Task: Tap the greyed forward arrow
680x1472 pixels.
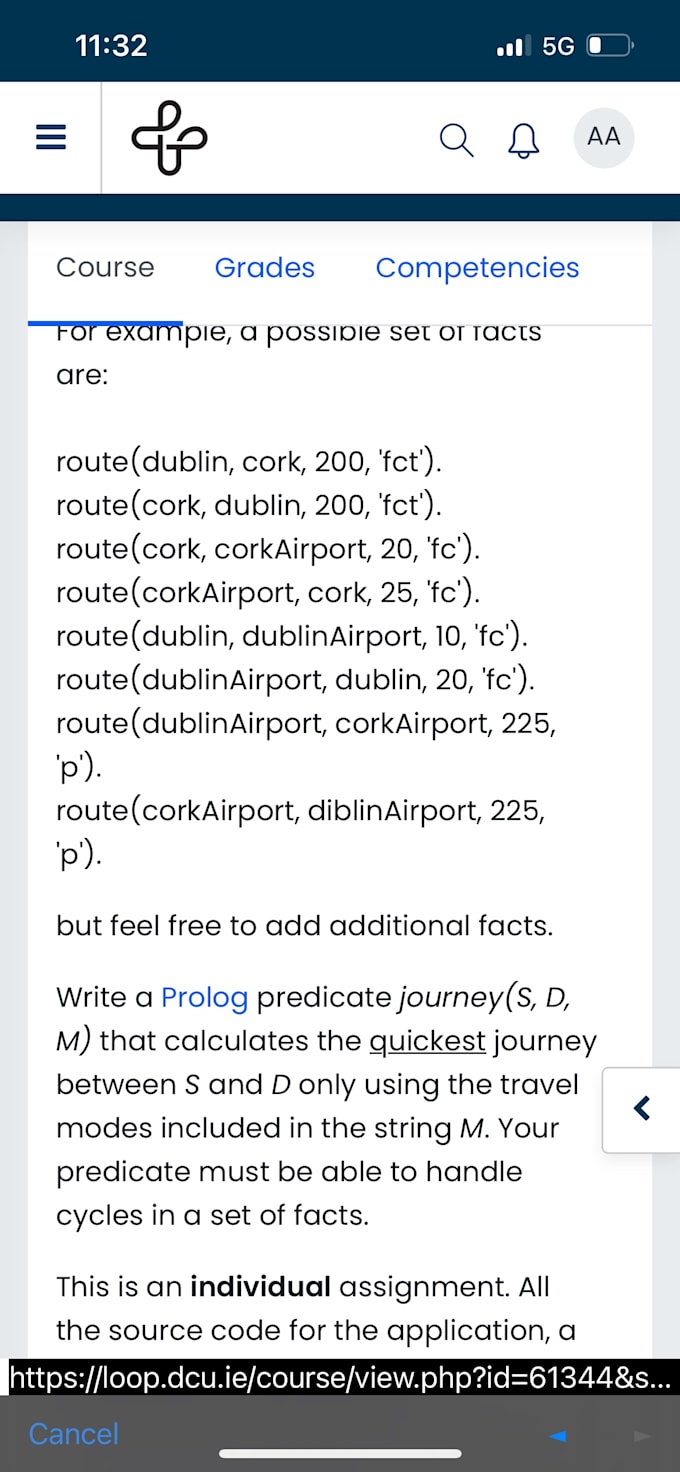Action: tap(642, 1435)
